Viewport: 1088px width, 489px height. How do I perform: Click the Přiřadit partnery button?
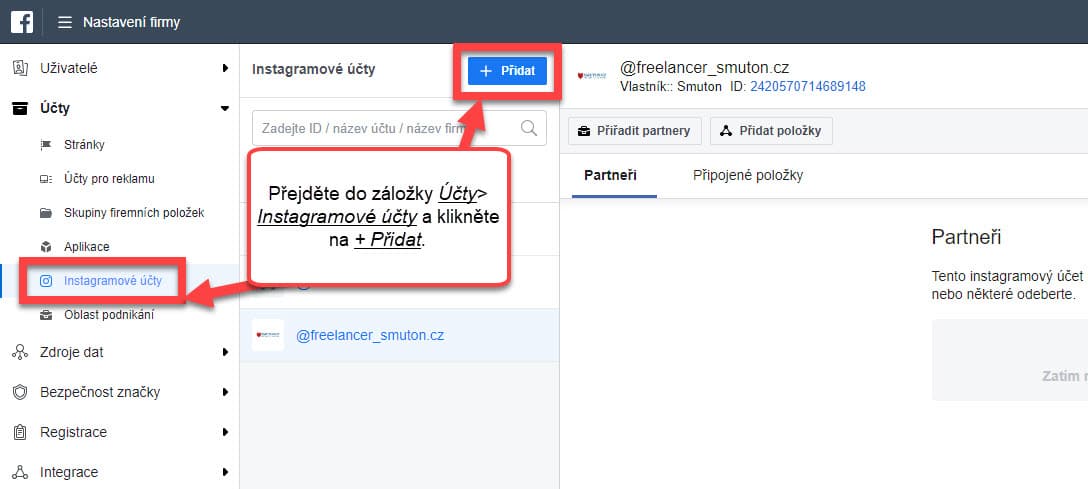click(x=635, y=130)
